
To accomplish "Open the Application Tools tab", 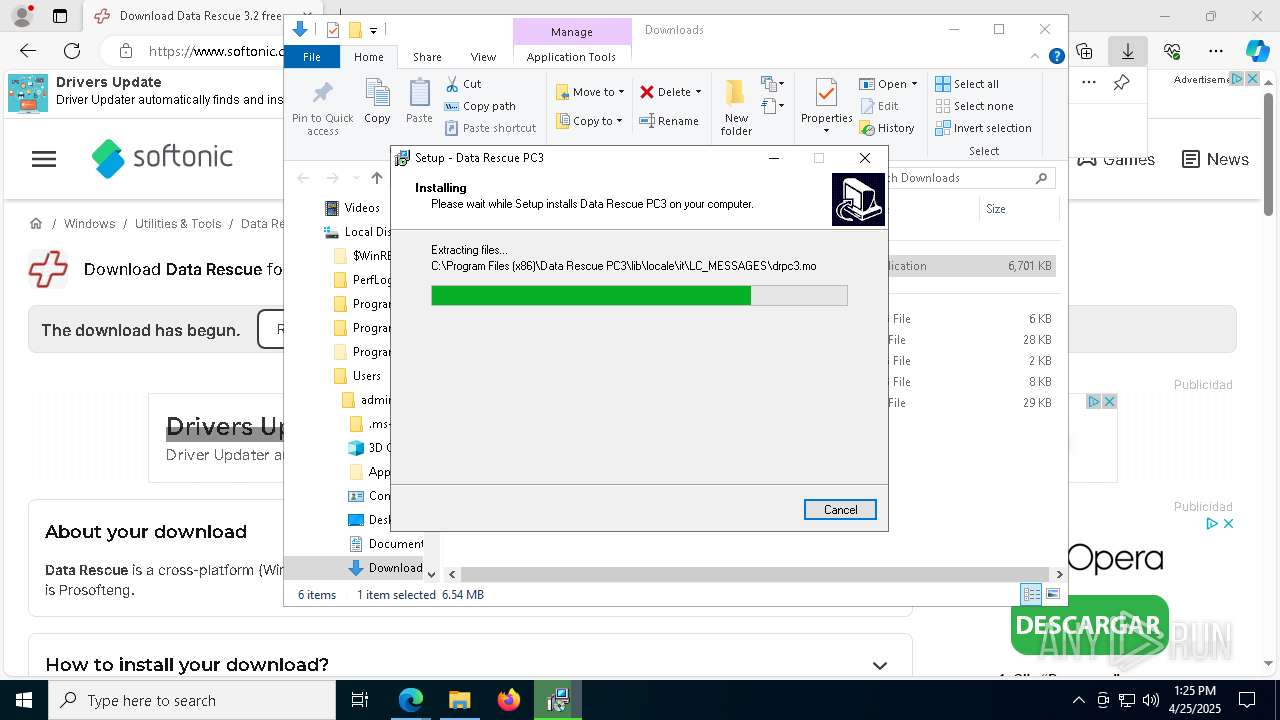I will 571,57.
